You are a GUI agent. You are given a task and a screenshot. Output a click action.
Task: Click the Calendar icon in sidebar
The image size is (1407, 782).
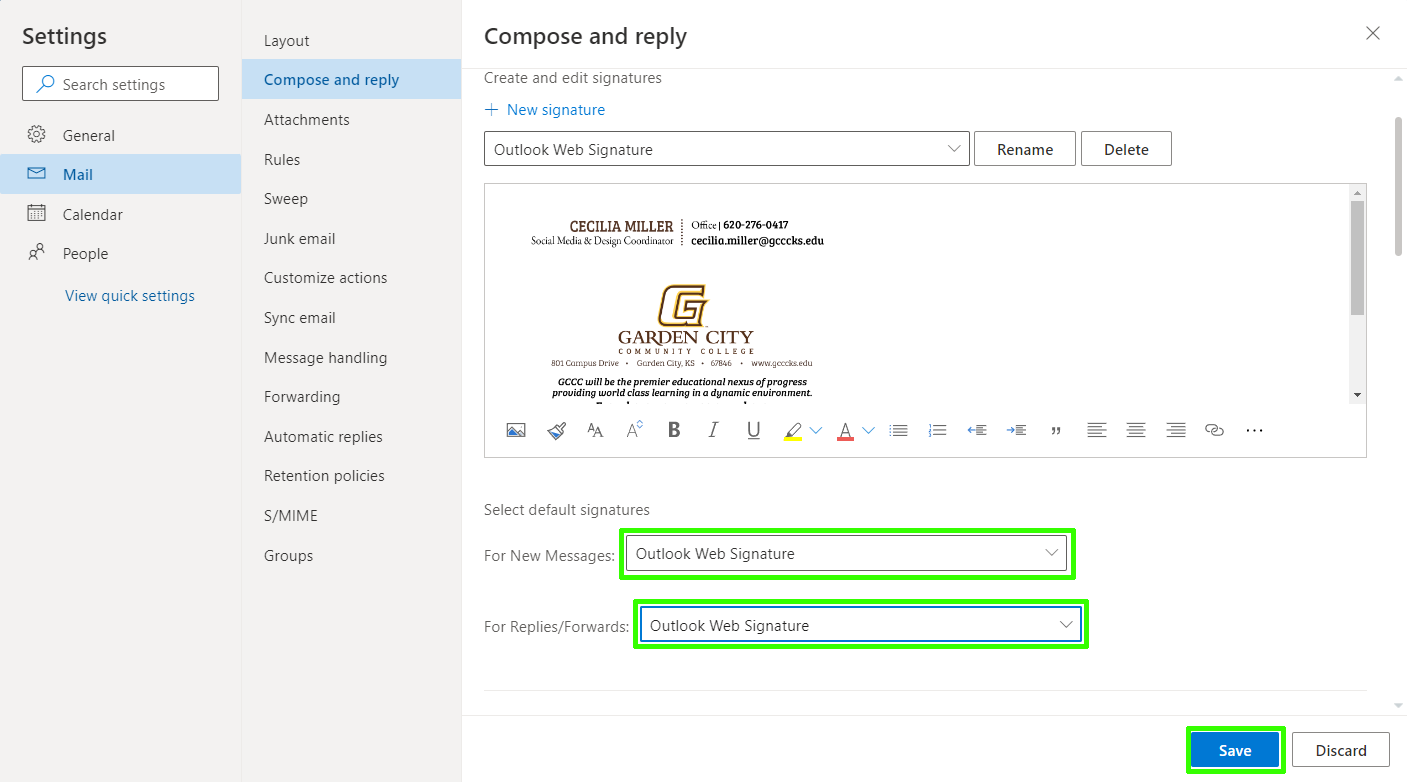37,213
